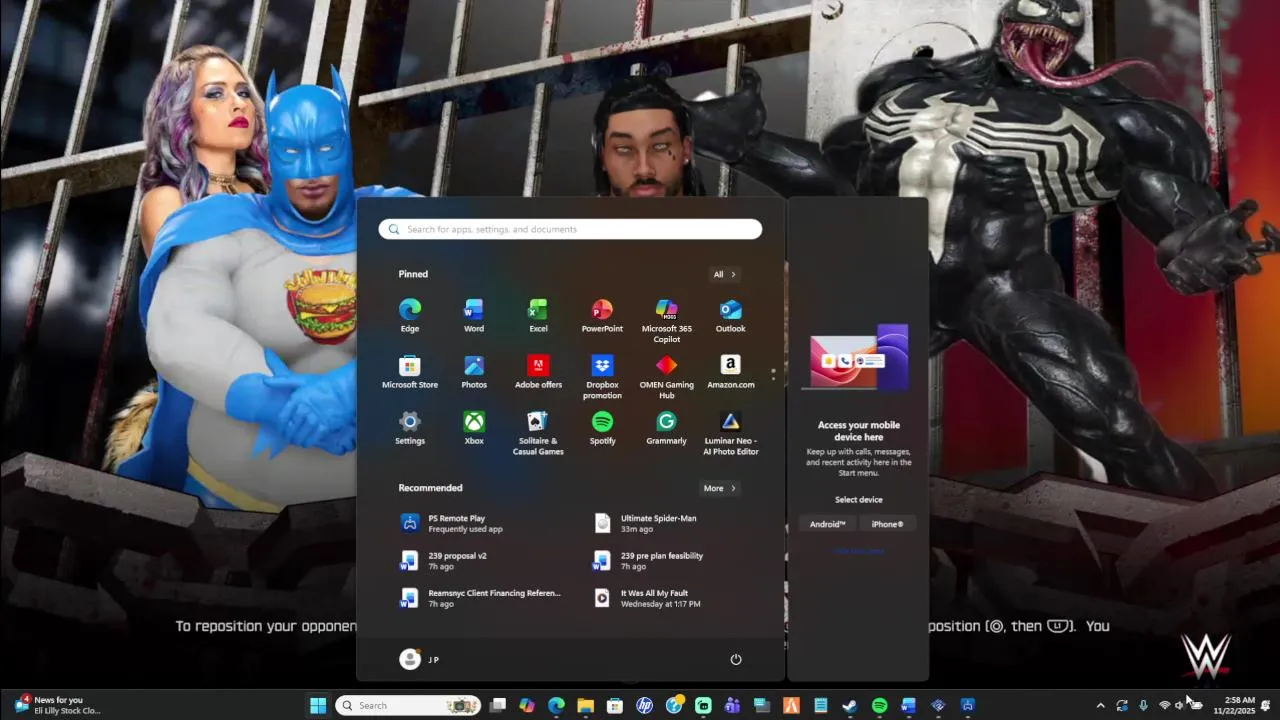Click the microphone icon in system tray

tap(1143, 706)
